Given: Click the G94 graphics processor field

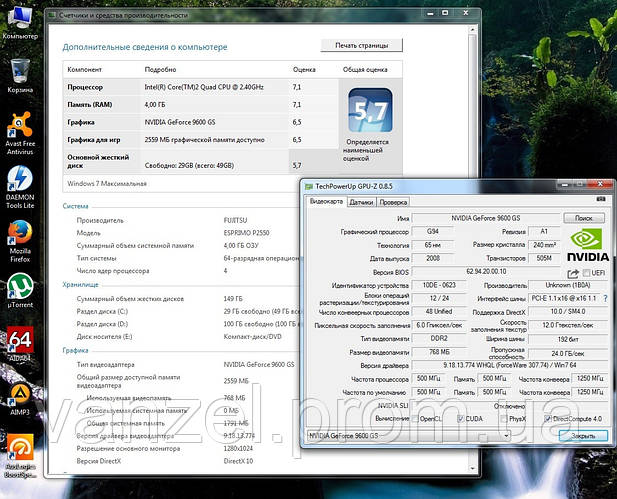Looking at the screenshot, I should click(432, 231).
